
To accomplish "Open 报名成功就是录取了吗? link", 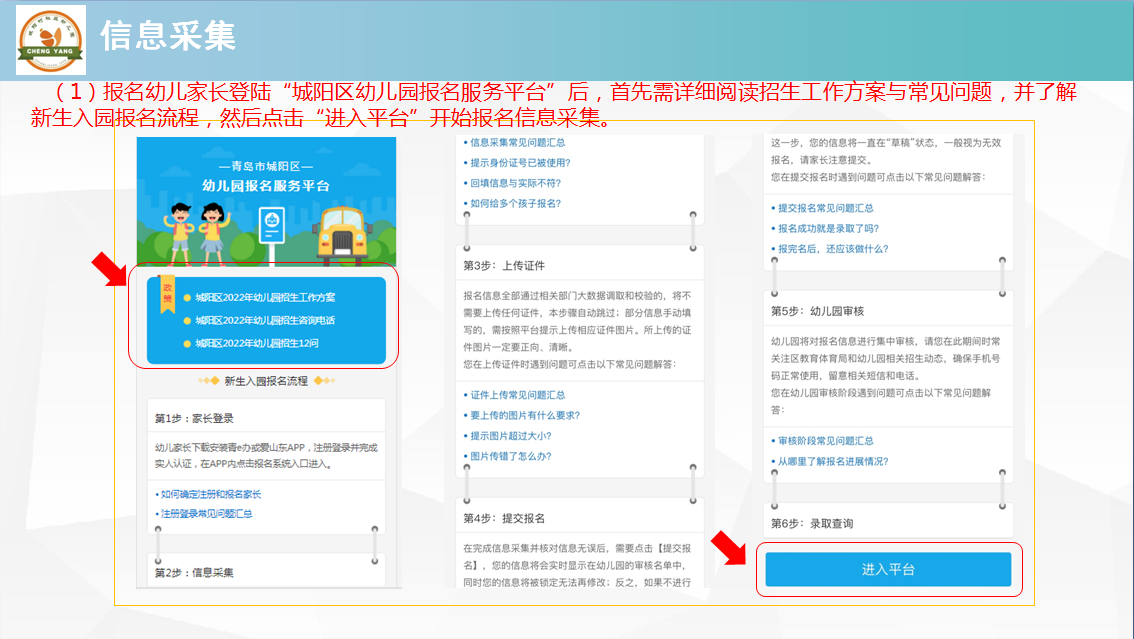I will point(828,228).
